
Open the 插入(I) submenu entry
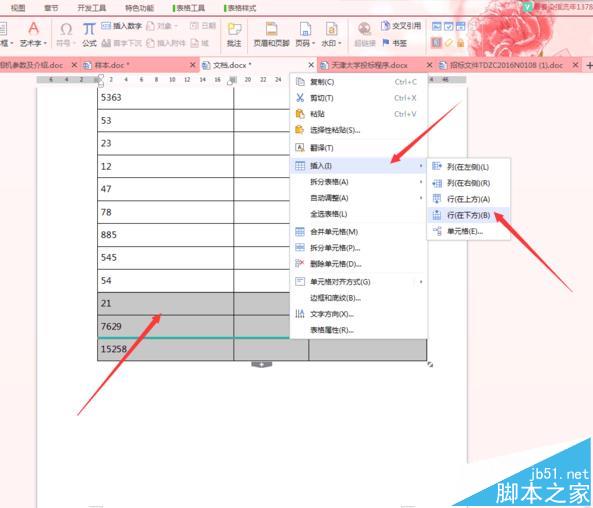click(359, 166)
